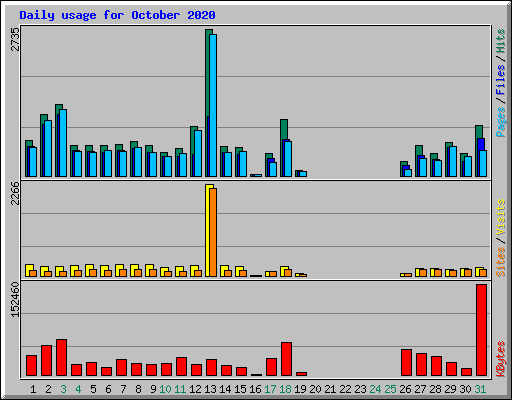Click the 152460 axis value label

tap(15, 299)
